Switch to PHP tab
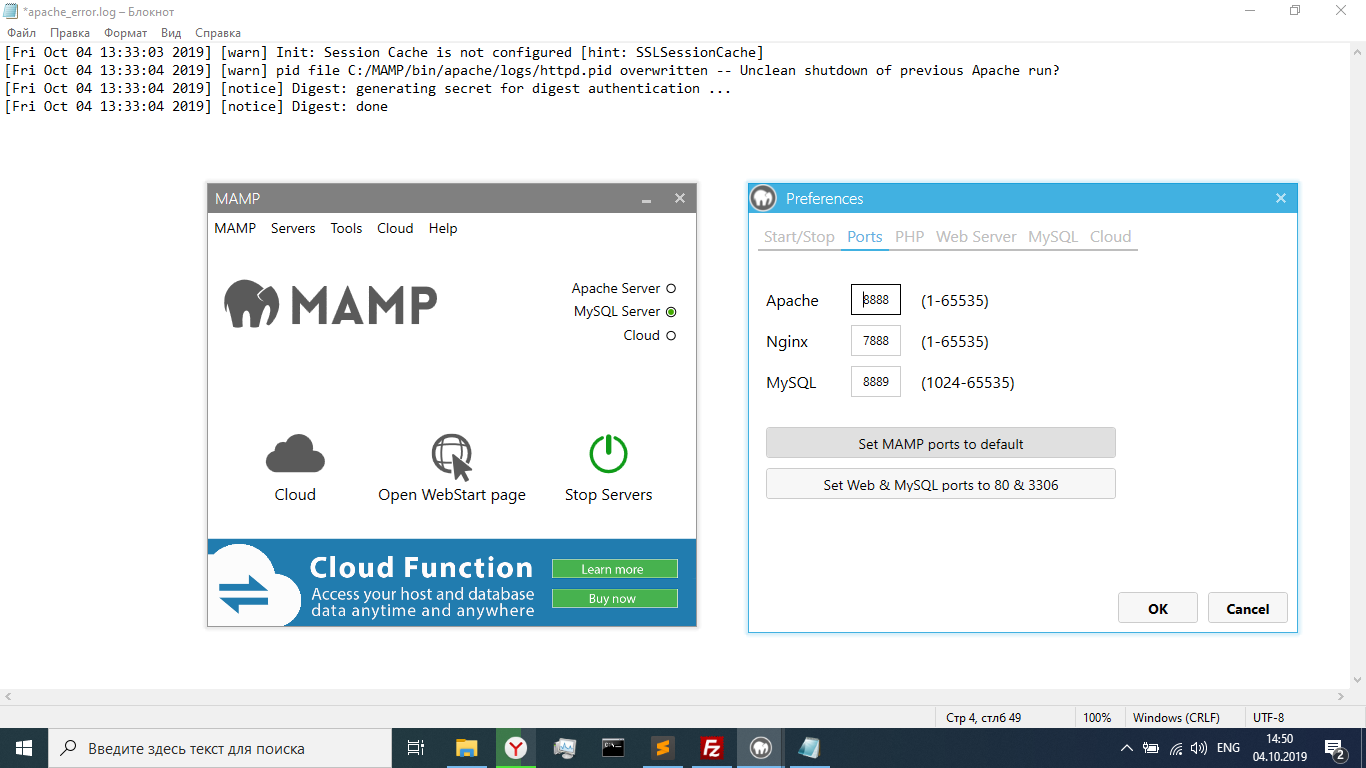 pos(910,237)
